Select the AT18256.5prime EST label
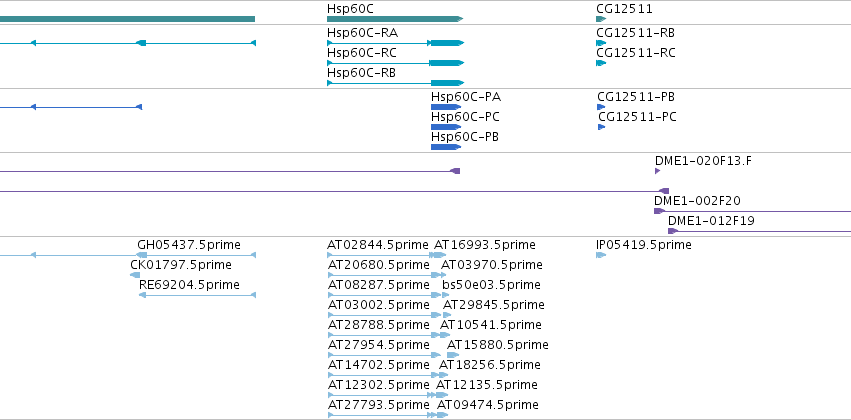Image resolution: width=851 pixels, height=420 pixels. pos(490,365)
